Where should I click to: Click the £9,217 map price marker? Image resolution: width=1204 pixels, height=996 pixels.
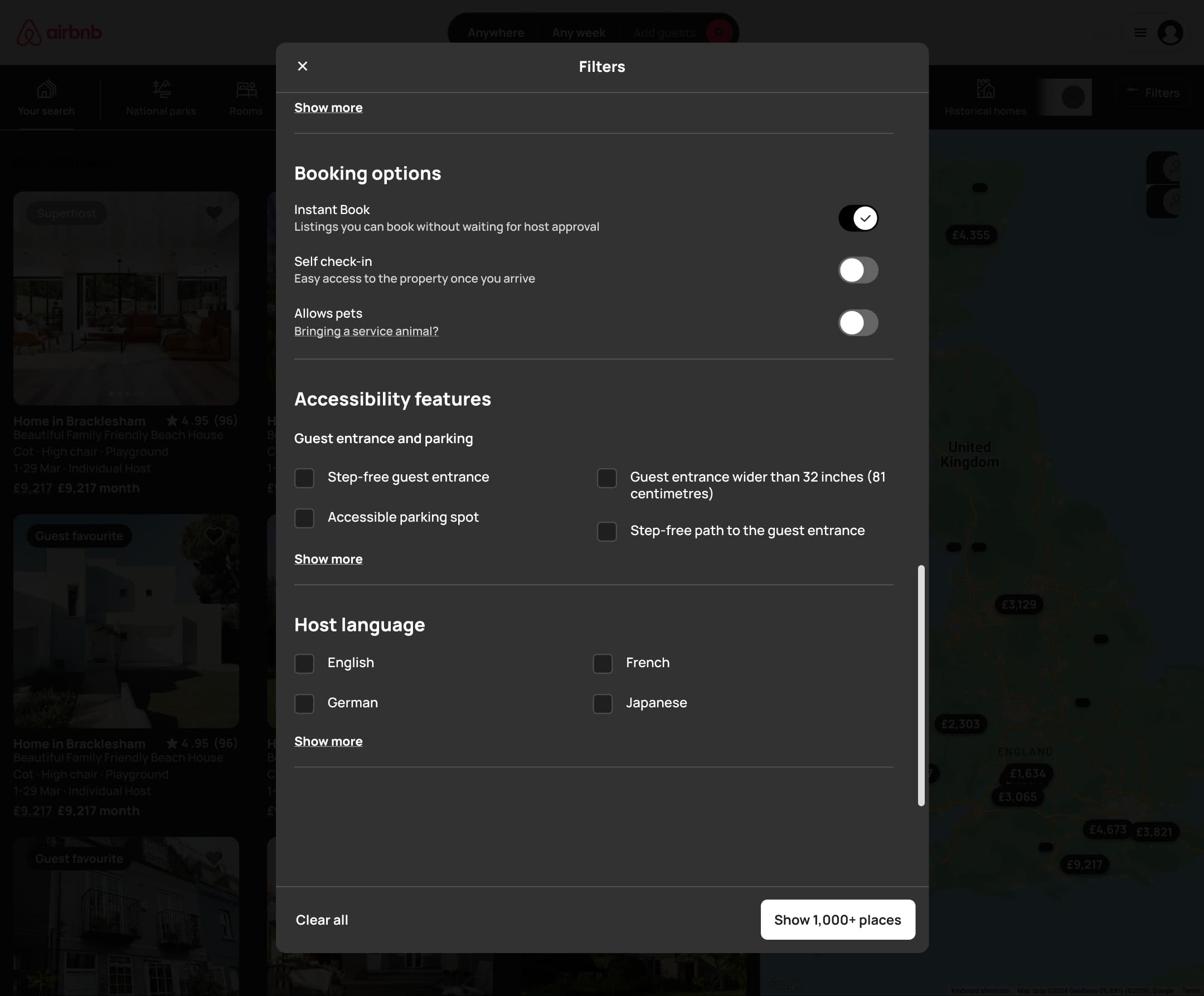click(x=1084, y=864)
